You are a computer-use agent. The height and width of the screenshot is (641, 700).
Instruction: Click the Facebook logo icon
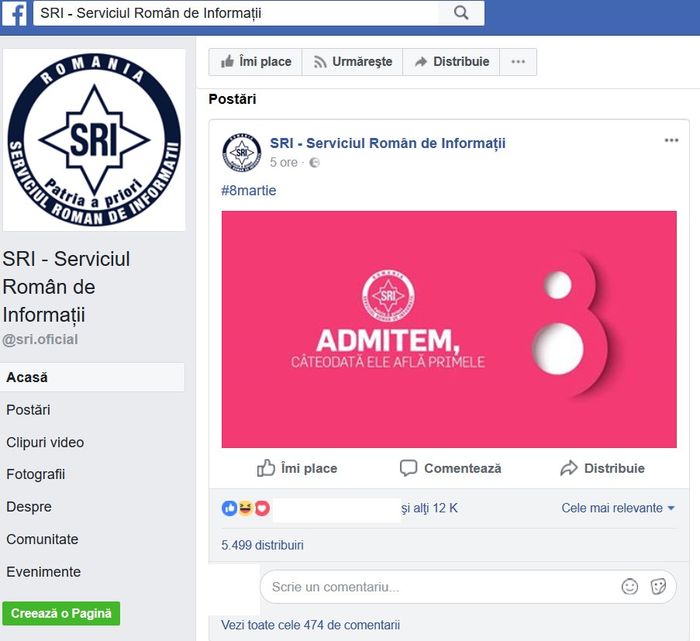click(14, 13)
